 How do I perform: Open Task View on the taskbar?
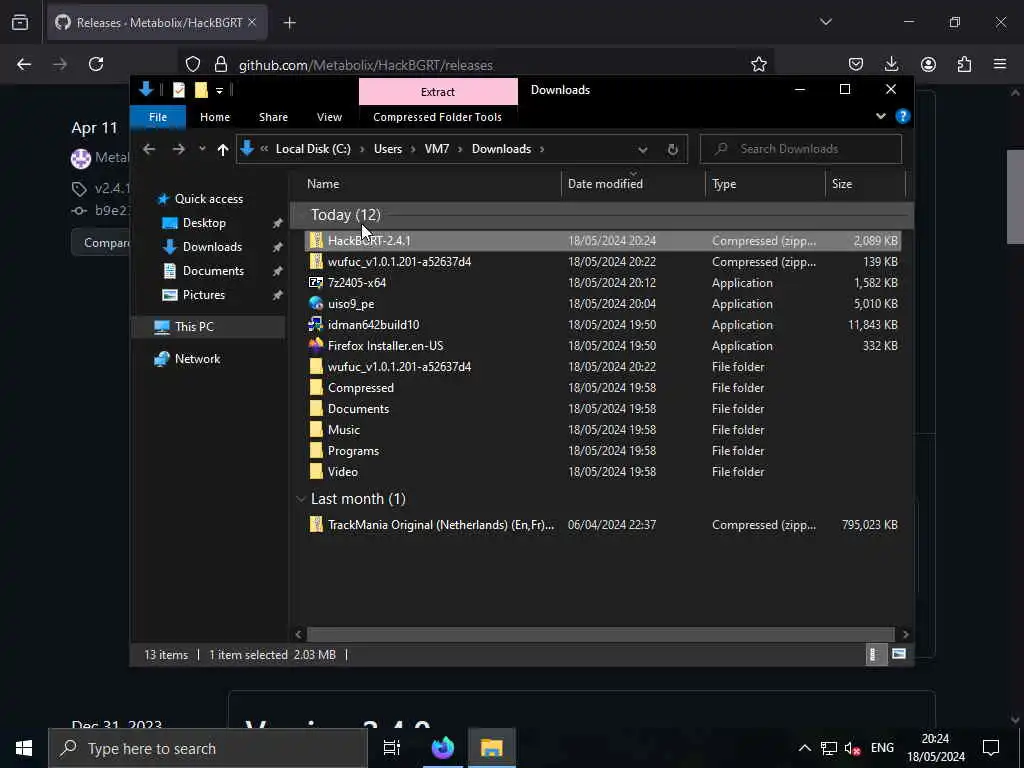coord(392,748)
